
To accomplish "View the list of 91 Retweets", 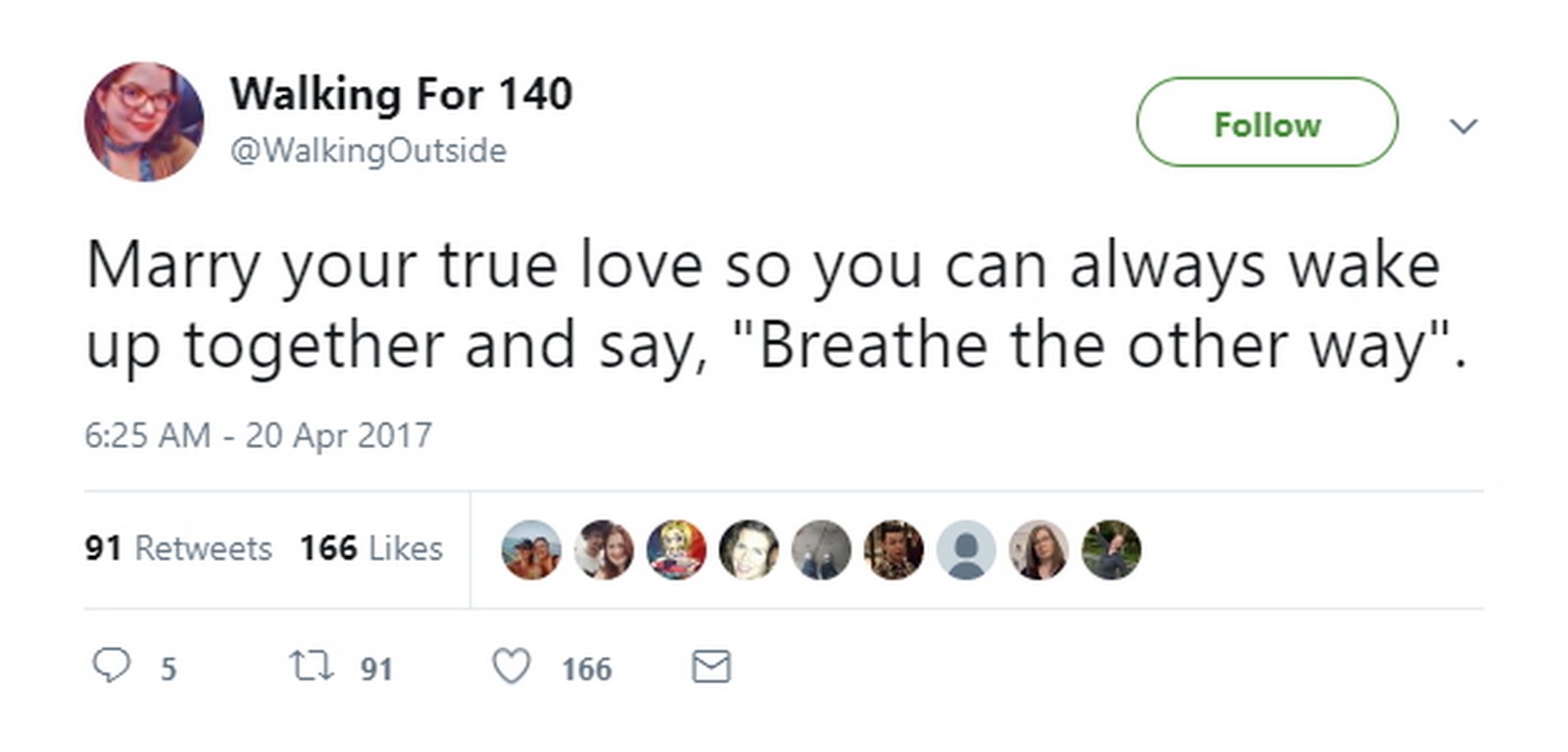I will tap(178, 548).
